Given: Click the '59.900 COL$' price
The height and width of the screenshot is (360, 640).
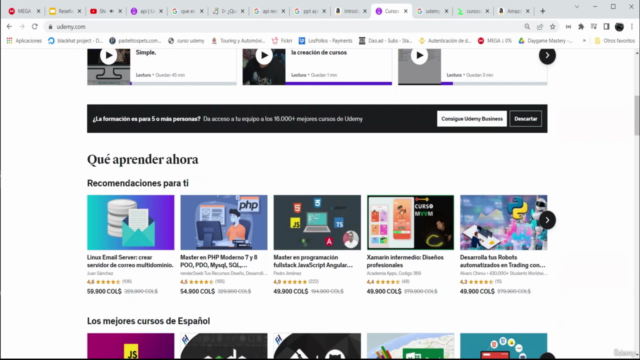Looking at the screenshot, I should click(104, 291).
